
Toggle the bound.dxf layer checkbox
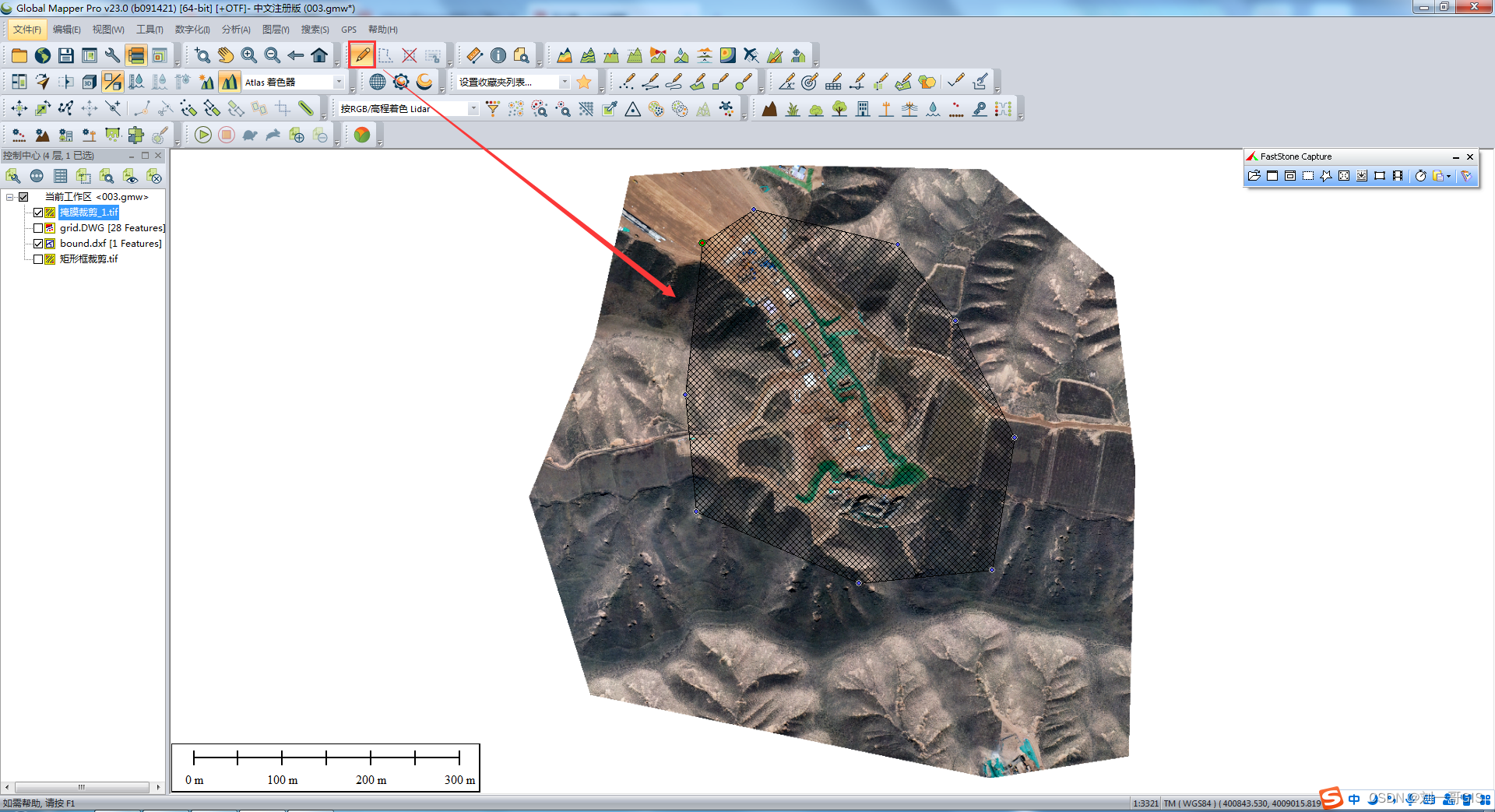38,244
